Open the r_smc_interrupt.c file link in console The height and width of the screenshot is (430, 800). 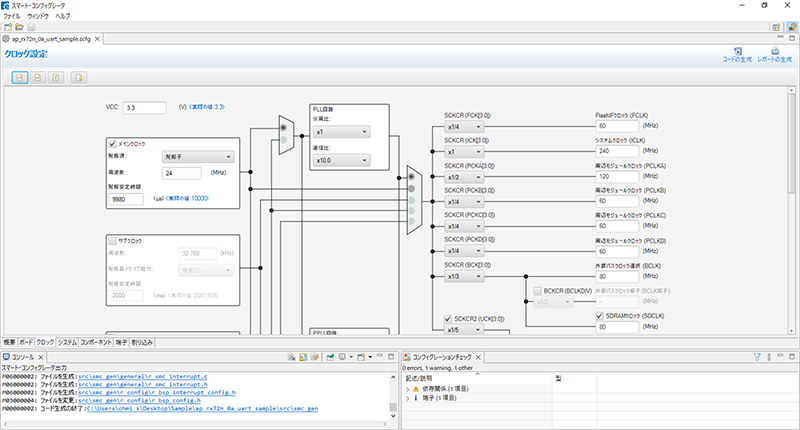click(142, 376)
